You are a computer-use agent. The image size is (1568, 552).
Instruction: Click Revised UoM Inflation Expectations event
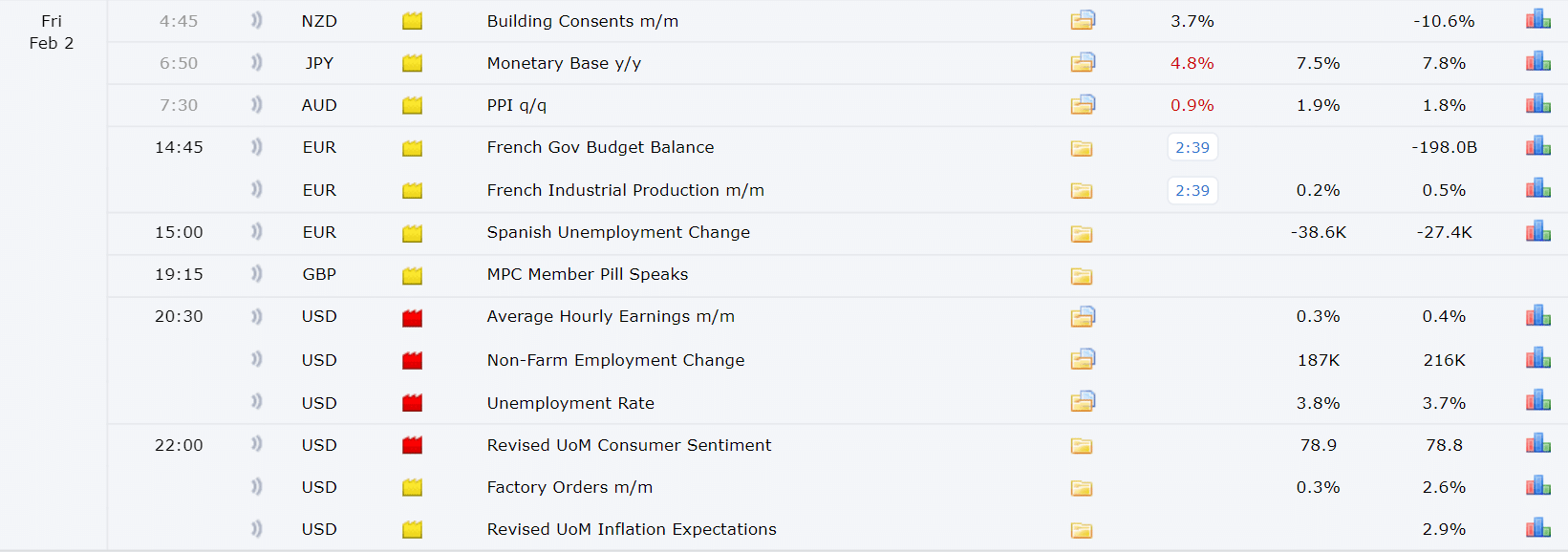632,529
